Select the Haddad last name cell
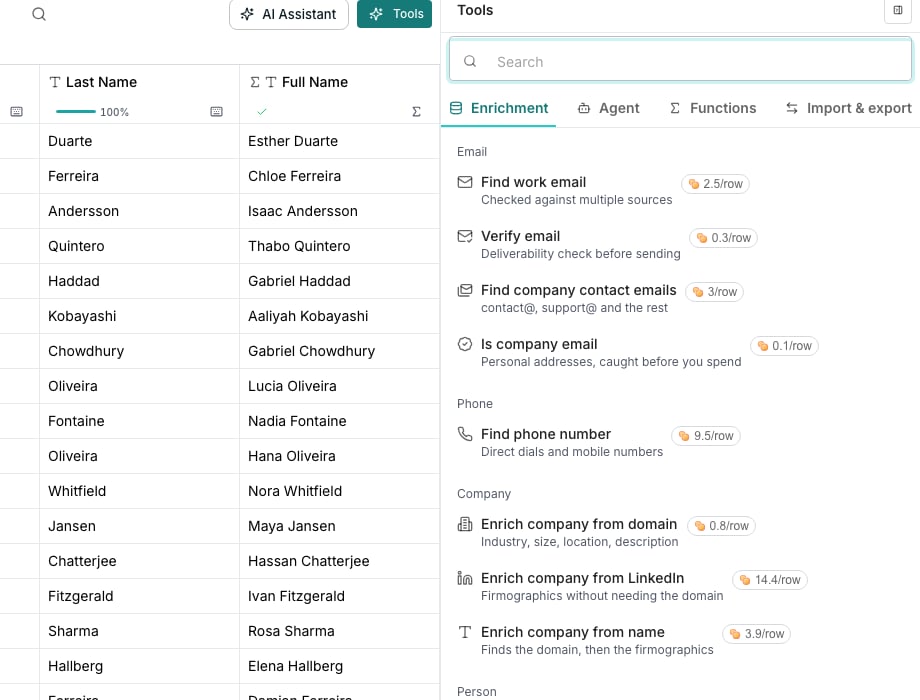Viewport: 920px width, 700px height. point(139,281)
